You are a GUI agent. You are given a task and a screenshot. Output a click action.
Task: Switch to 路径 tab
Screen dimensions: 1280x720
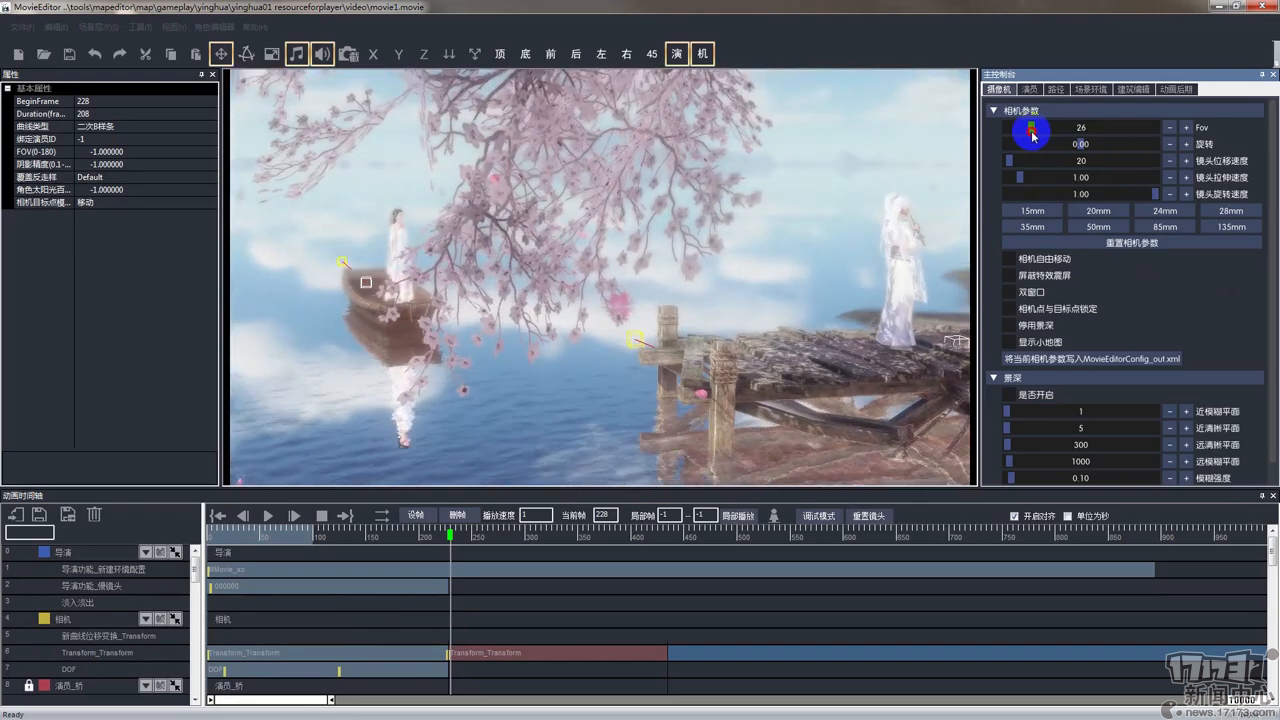coord(1056,89)
